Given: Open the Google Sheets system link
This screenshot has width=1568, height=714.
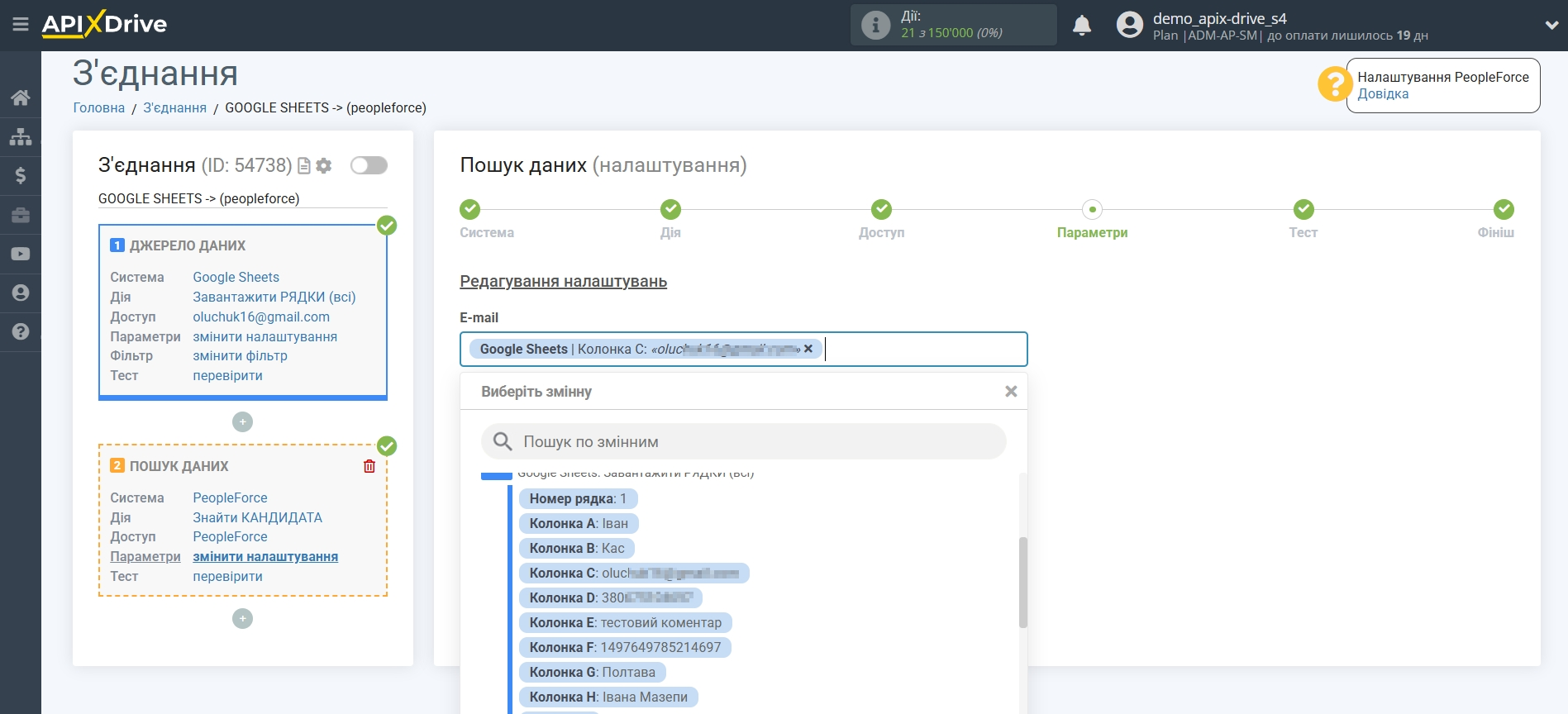Looking at the screenshot, I should (x=236, y=278).
